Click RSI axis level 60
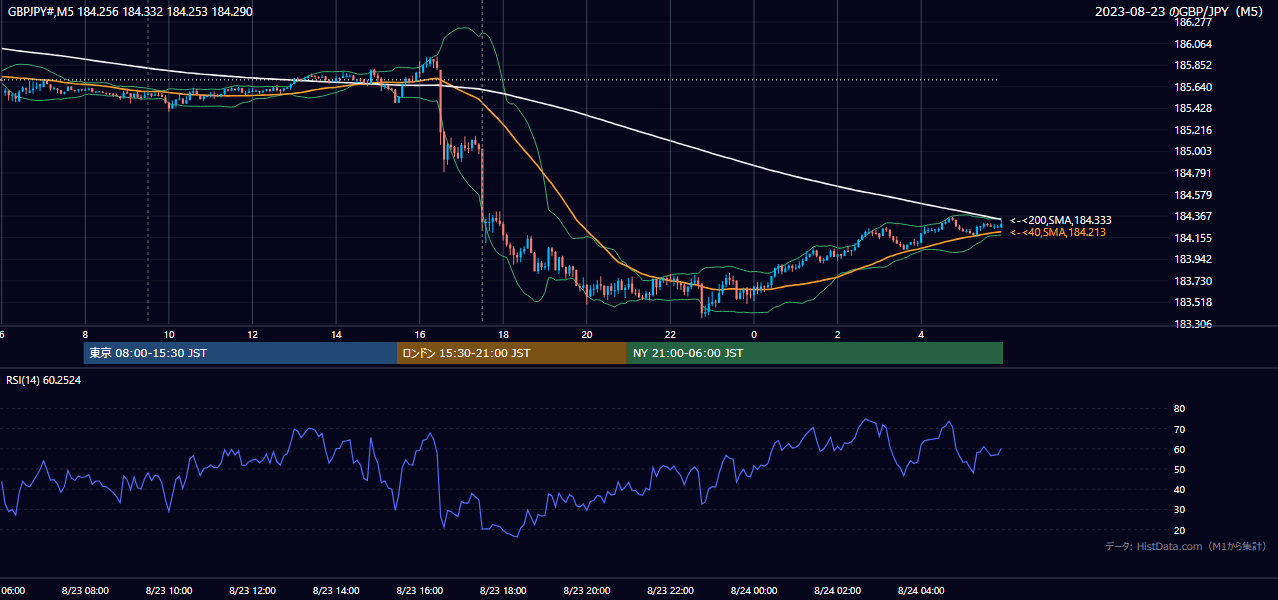 pyautogui.click(x=1179, y=449)
